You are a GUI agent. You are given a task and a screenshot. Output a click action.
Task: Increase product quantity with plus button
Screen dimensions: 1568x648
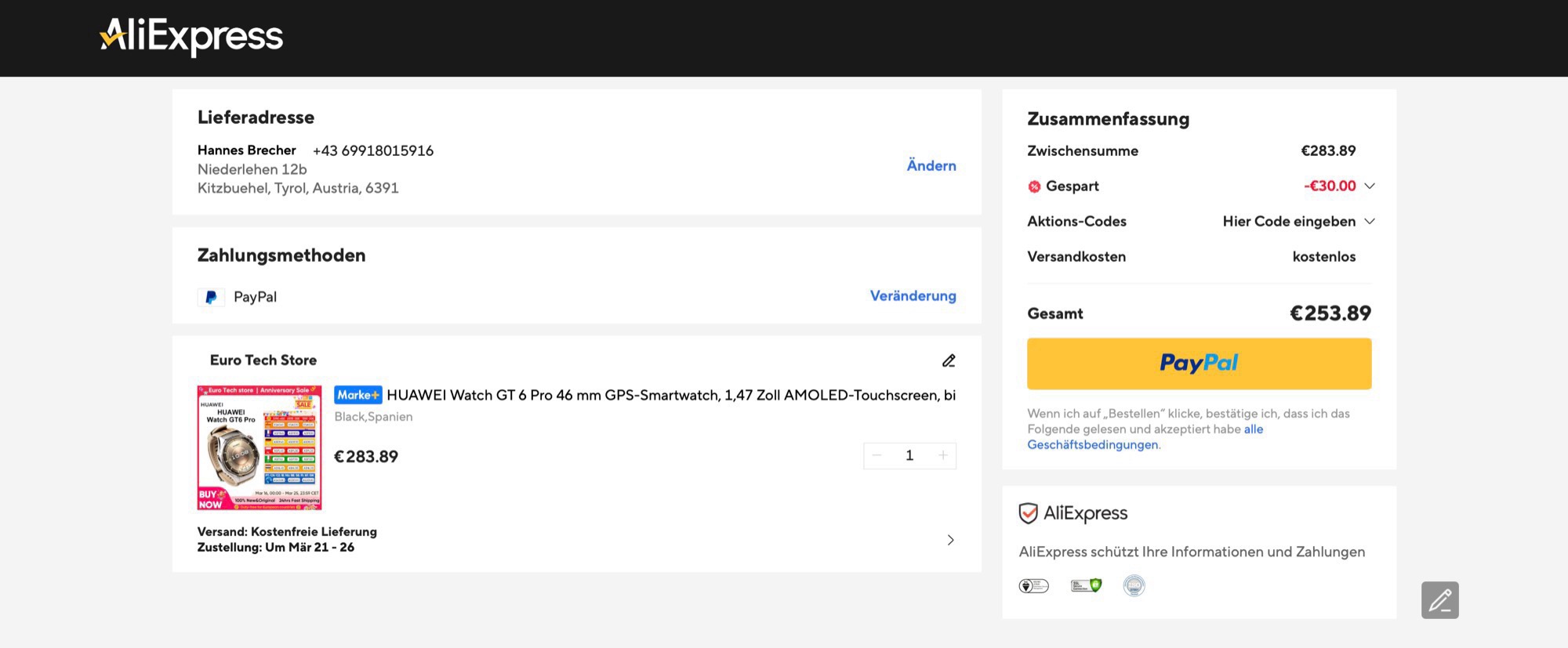tap(943, 455)
